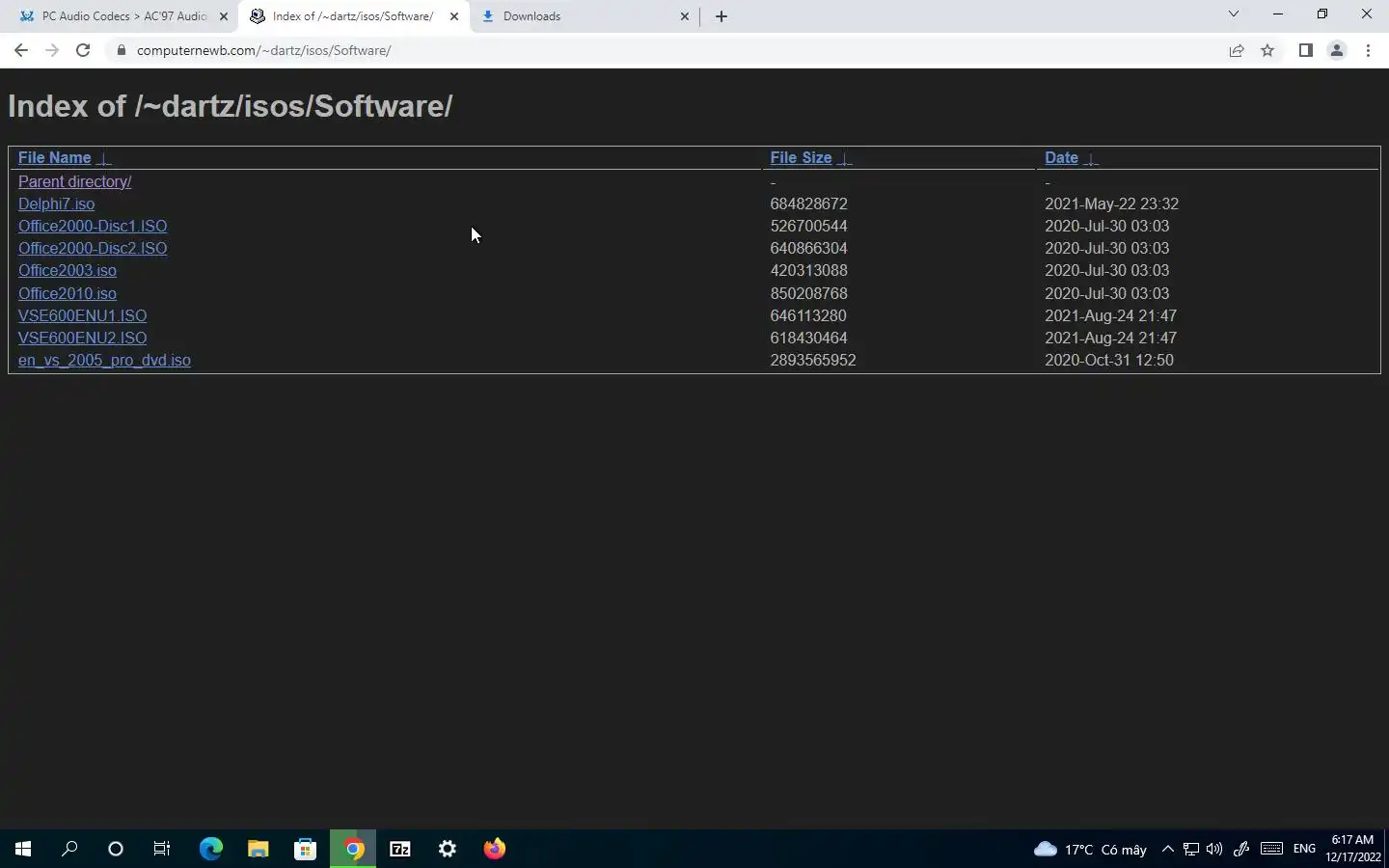
Task: Sort by File Size header
Action: (x=801, y=157)
